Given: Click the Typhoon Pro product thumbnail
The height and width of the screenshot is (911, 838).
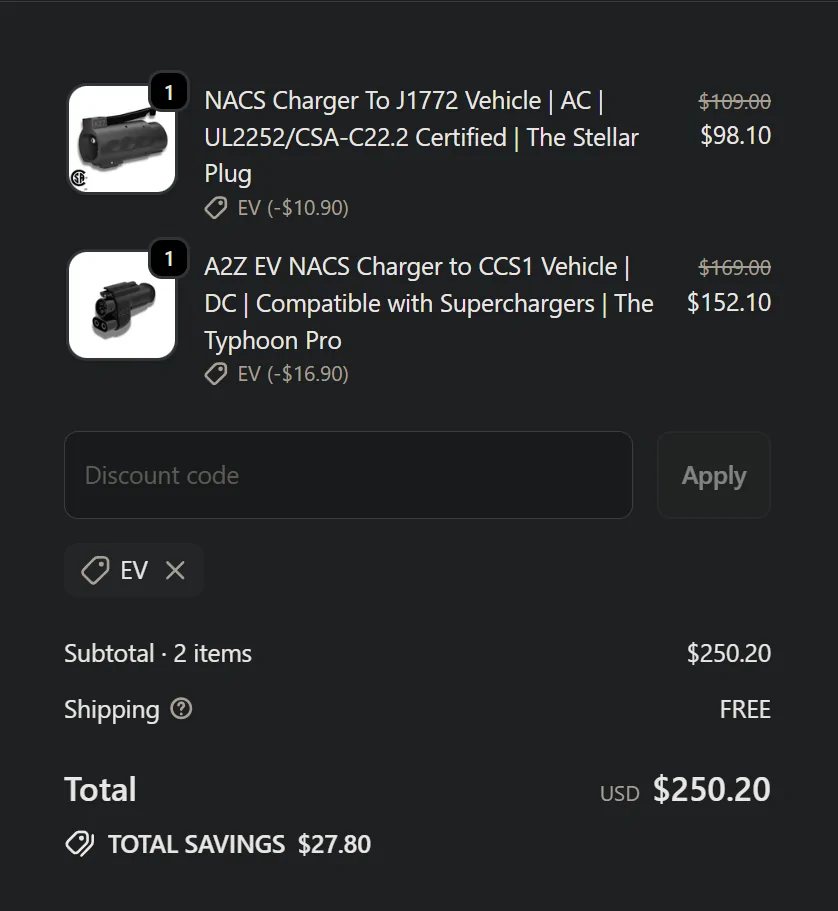Looking at the screenshot, I should (x=121, y=305).
